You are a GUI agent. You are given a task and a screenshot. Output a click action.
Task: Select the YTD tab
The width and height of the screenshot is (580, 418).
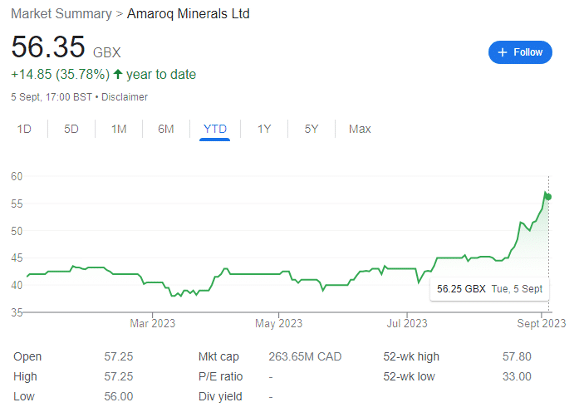[215, 129]
